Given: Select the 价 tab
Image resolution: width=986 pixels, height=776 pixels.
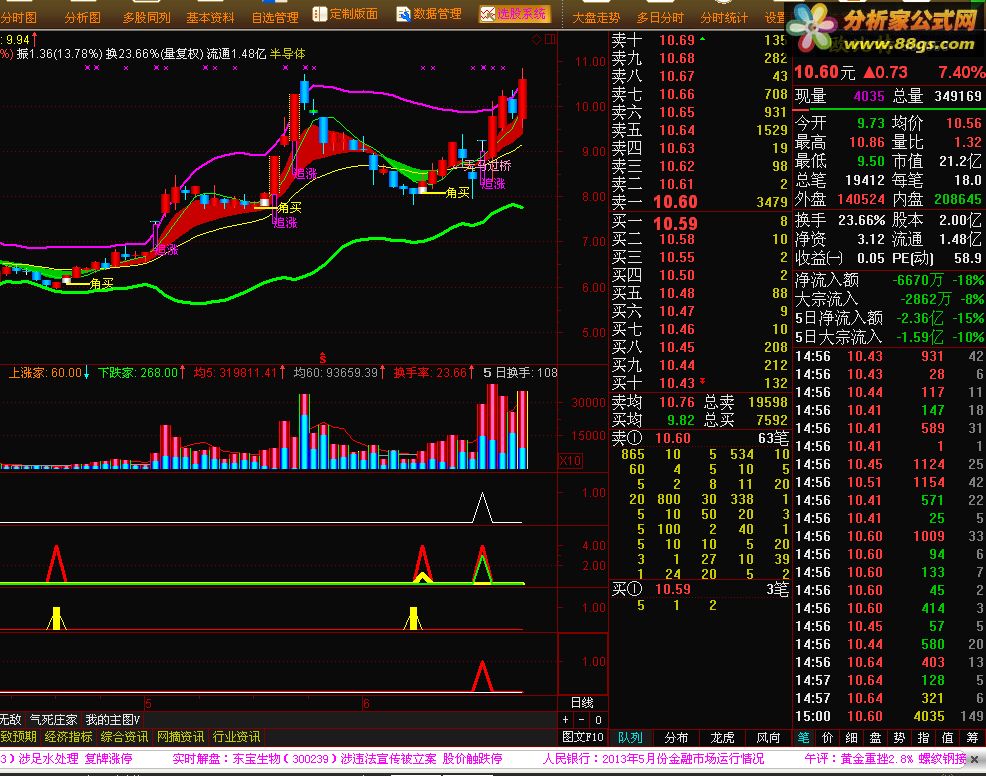Looking at the screenshot, I should pyautogui.click(x=828, y=738).
